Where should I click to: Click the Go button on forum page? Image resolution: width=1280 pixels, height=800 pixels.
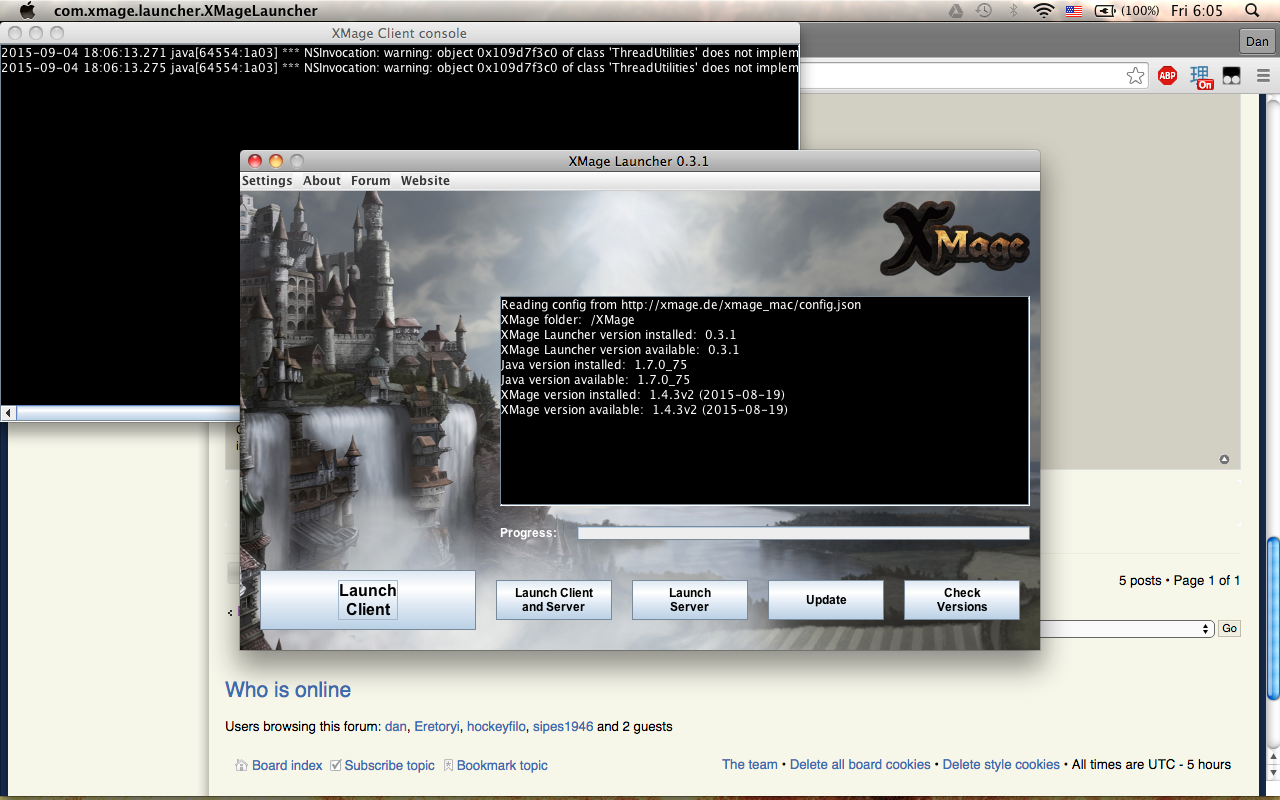point(1229,629)
